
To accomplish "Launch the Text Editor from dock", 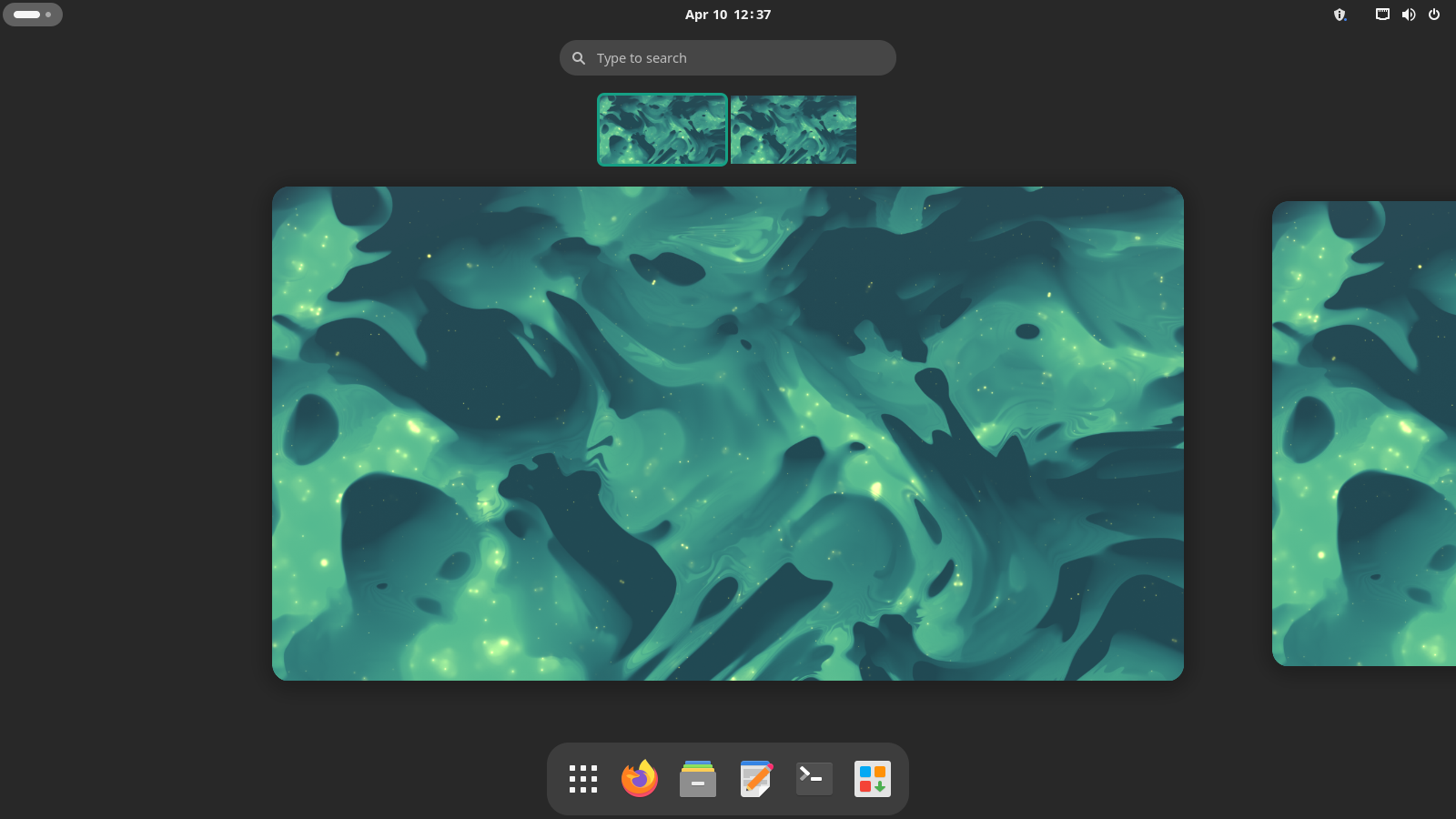I will coord(756,779).
